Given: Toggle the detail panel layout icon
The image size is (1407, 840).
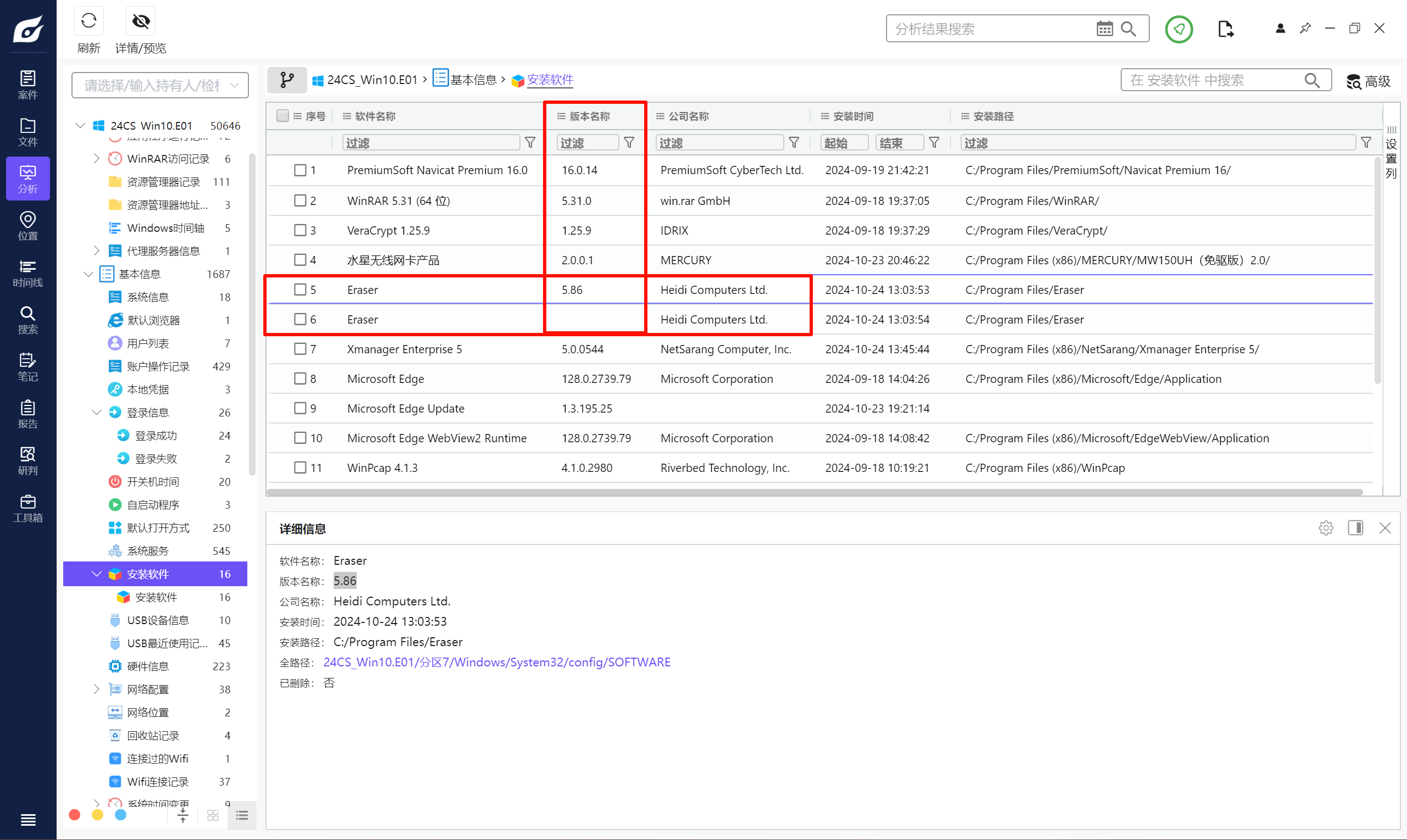Looking at the screenshot, I should click(x=1355, y=528).
